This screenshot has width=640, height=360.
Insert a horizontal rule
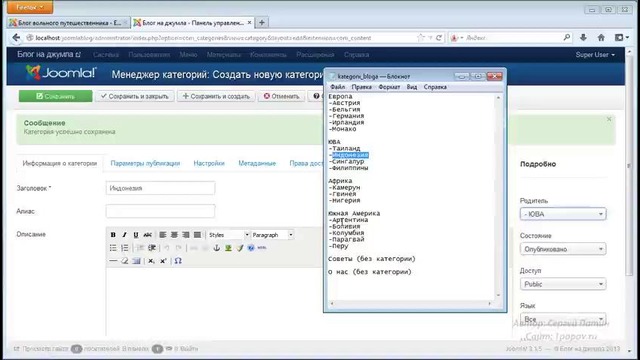click(x=113, y=261)
